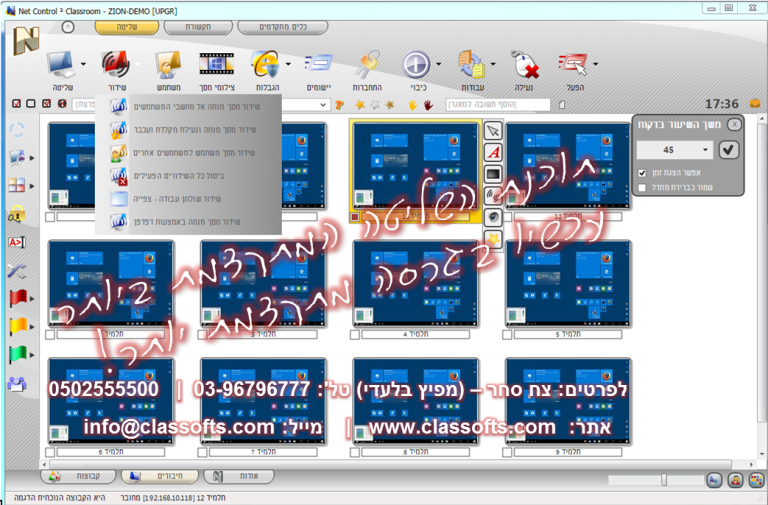Click the question mark help icon

click(339, 105)
